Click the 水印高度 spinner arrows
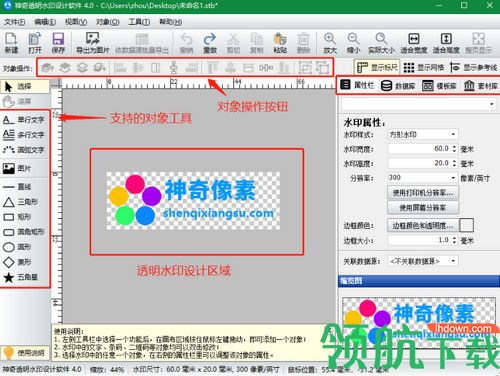 tap(454, 163)
